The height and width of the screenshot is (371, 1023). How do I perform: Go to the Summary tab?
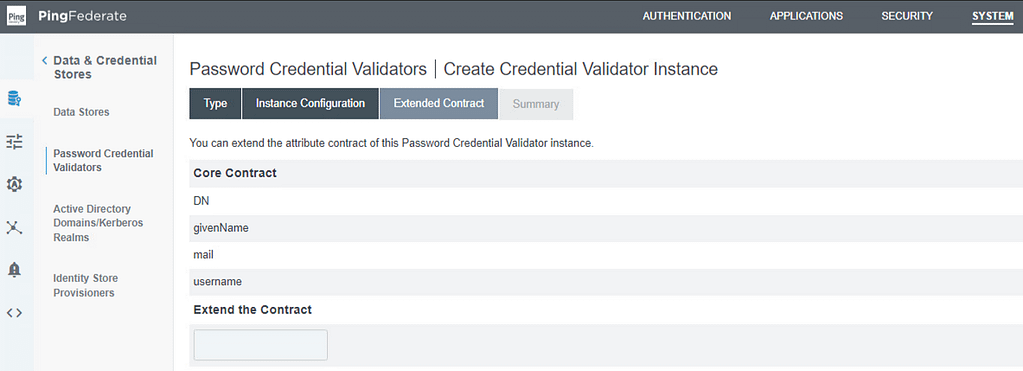[x=536, y=104]
